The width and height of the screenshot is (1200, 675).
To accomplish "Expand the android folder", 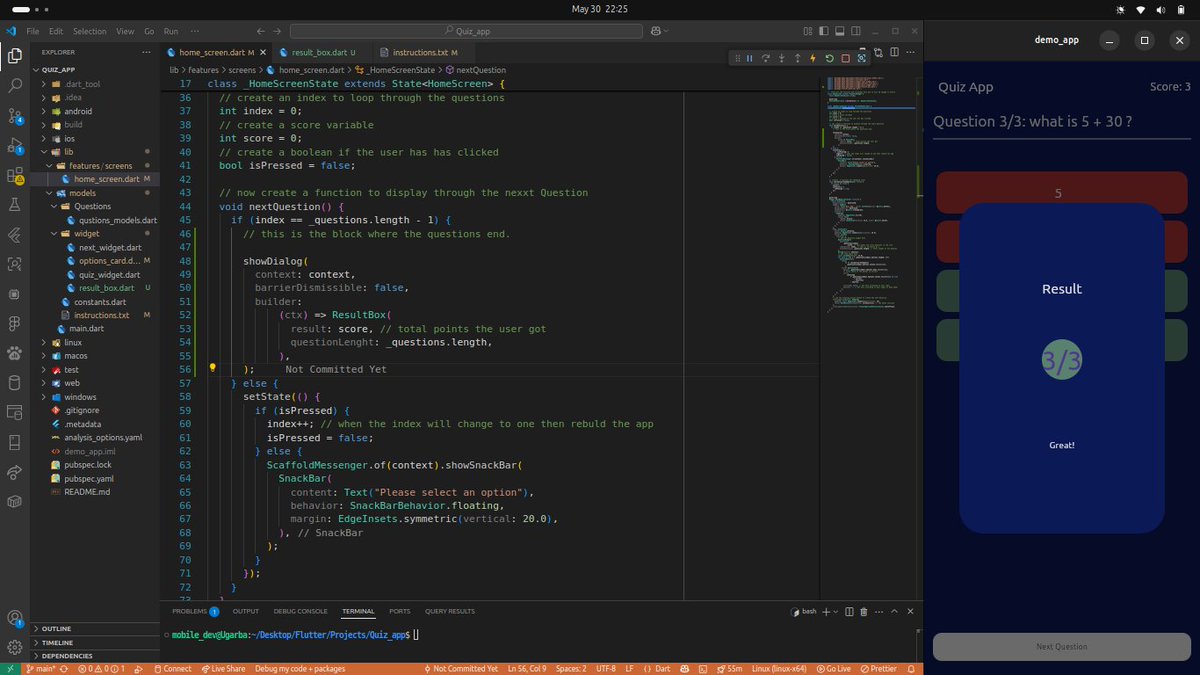I will 95,111.
